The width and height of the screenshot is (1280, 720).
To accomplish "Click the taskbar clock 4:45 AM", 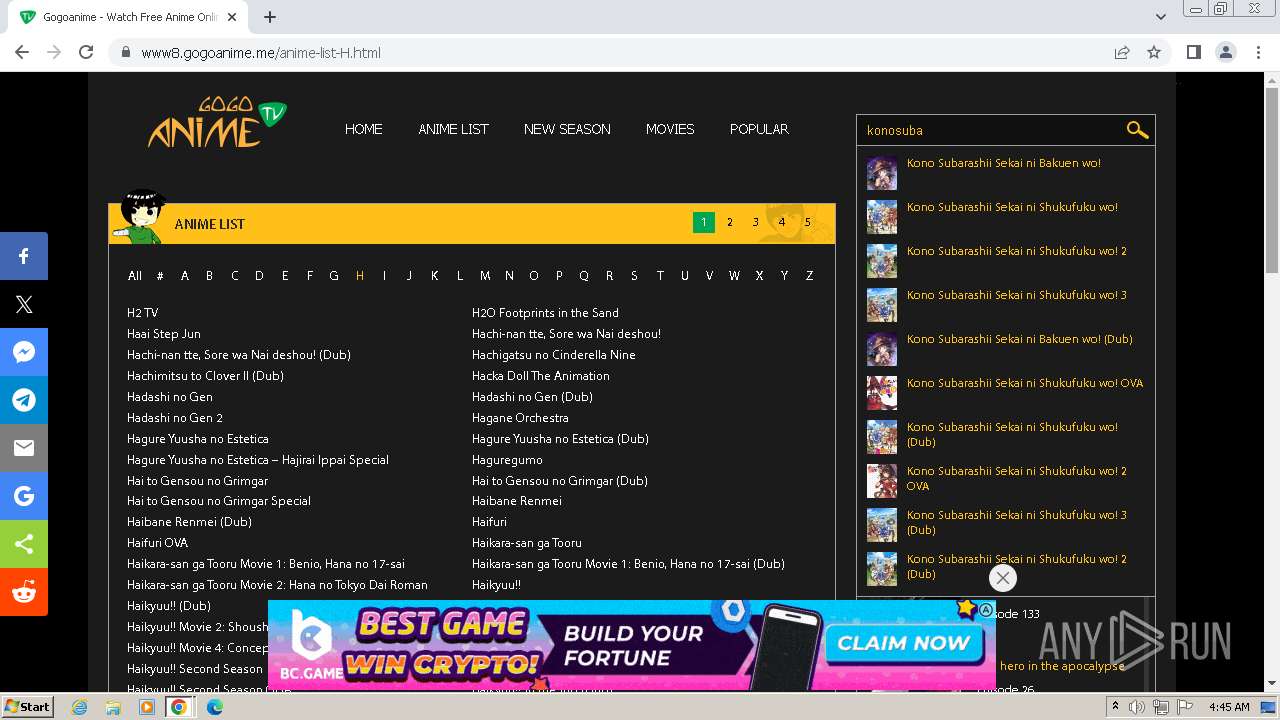I will (x=1229, y=707).
